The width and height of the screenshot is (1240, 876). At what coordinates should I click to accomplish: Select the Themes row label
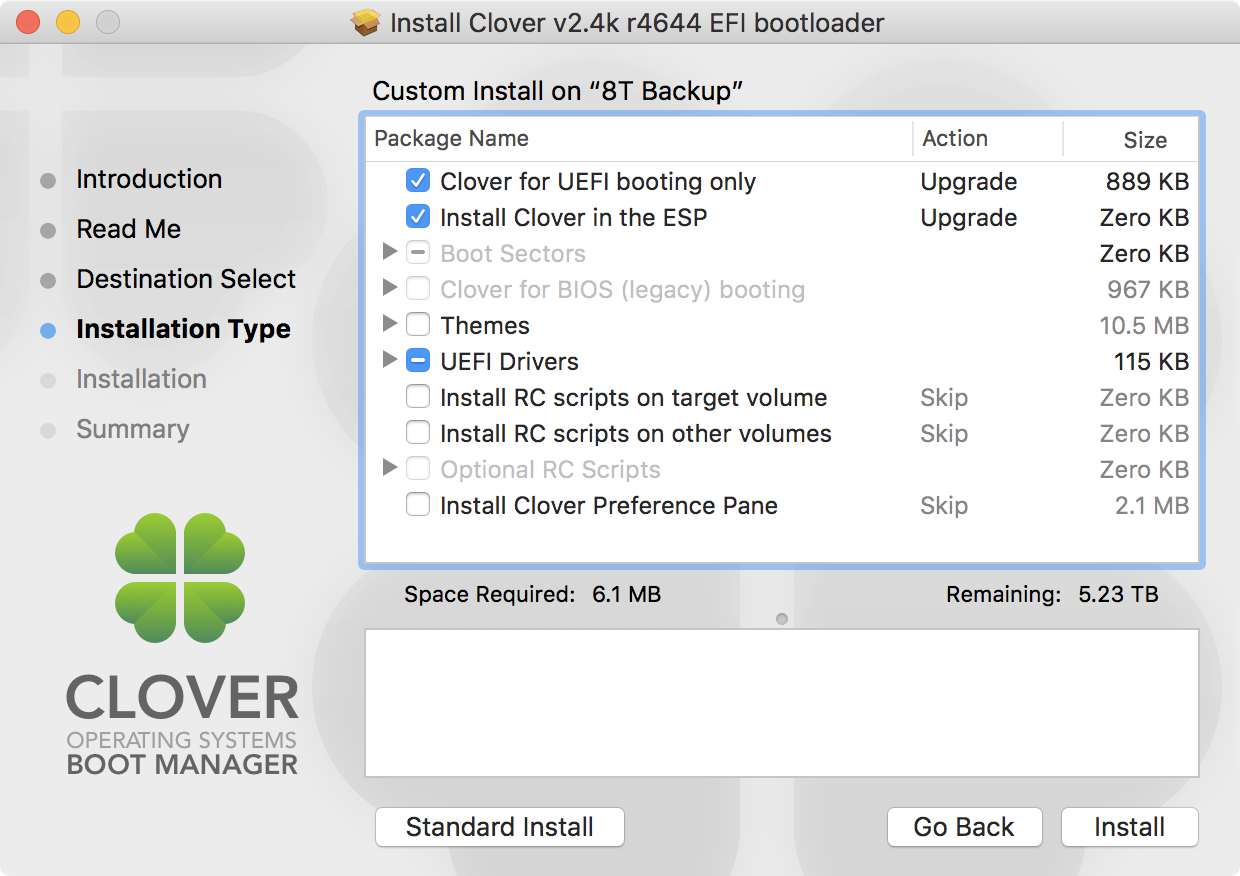pos(485,326)
